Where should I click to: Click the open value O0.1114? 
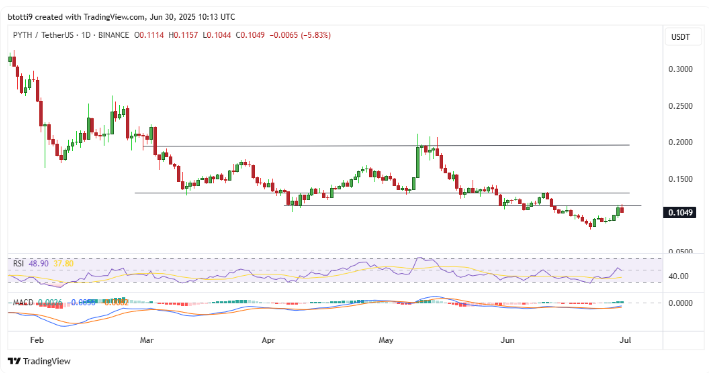tap(149, 35)
